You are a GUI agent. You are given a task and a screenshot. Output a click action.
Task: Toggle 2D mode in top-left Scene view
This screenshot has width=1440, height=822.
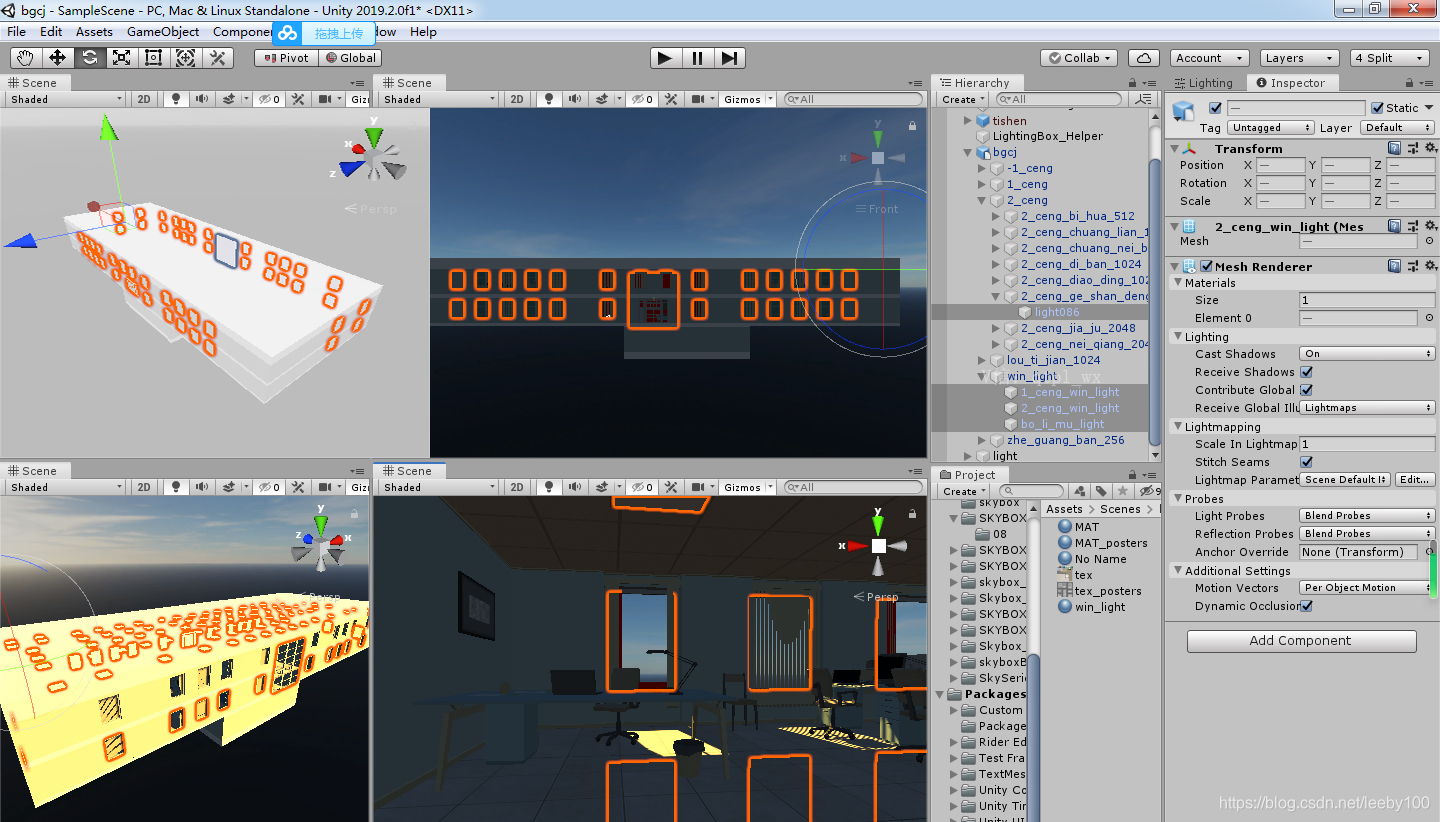coord(144,99)
